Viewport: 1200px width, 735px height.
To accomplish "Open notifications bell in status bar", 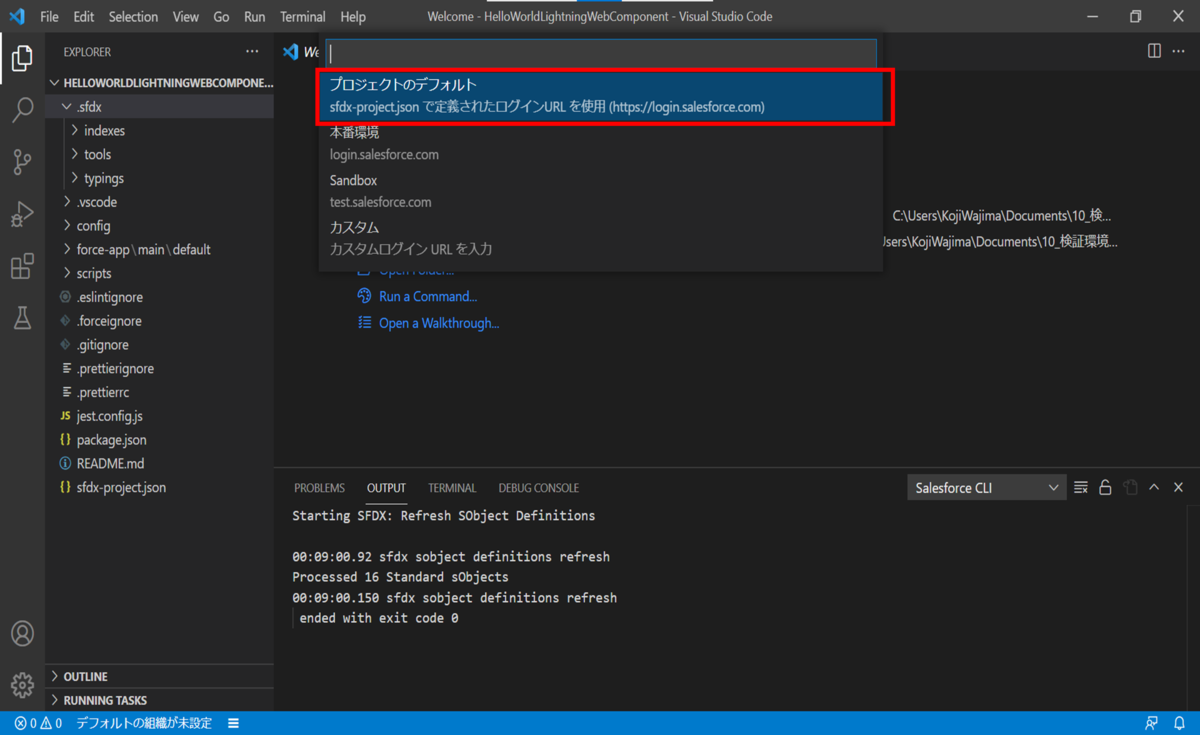I will pyautogui.click(x=1179, y=723).
